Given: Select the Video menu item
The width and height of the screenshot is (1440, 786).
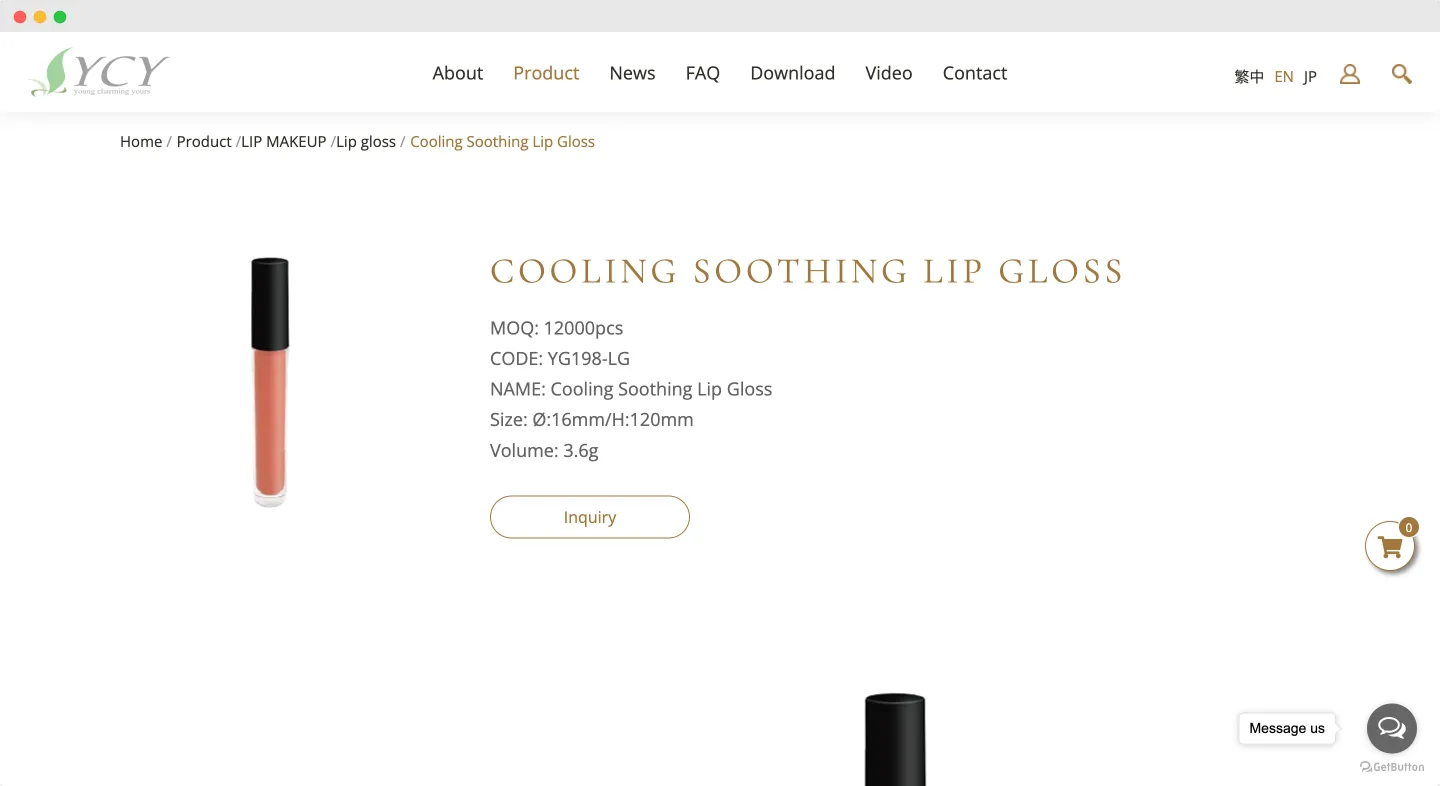Looking at the screenshot, I should [889, 73].
